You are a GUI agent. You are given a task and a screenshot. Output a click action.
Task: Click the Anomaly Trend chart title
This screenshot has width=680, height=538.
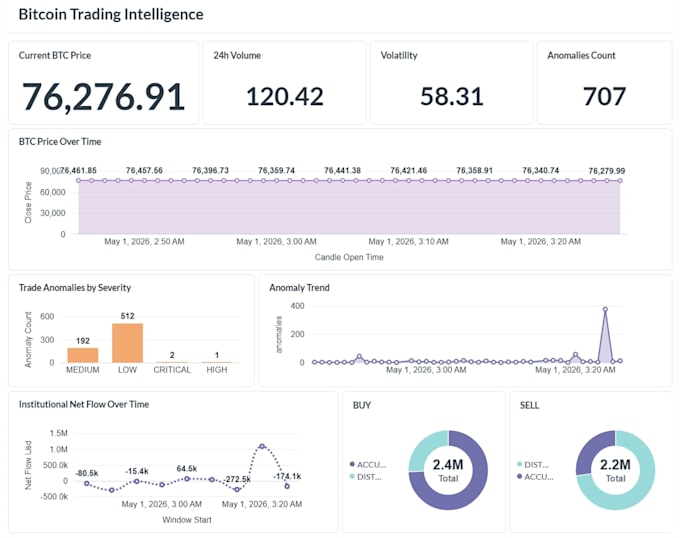tap(299, 288)
